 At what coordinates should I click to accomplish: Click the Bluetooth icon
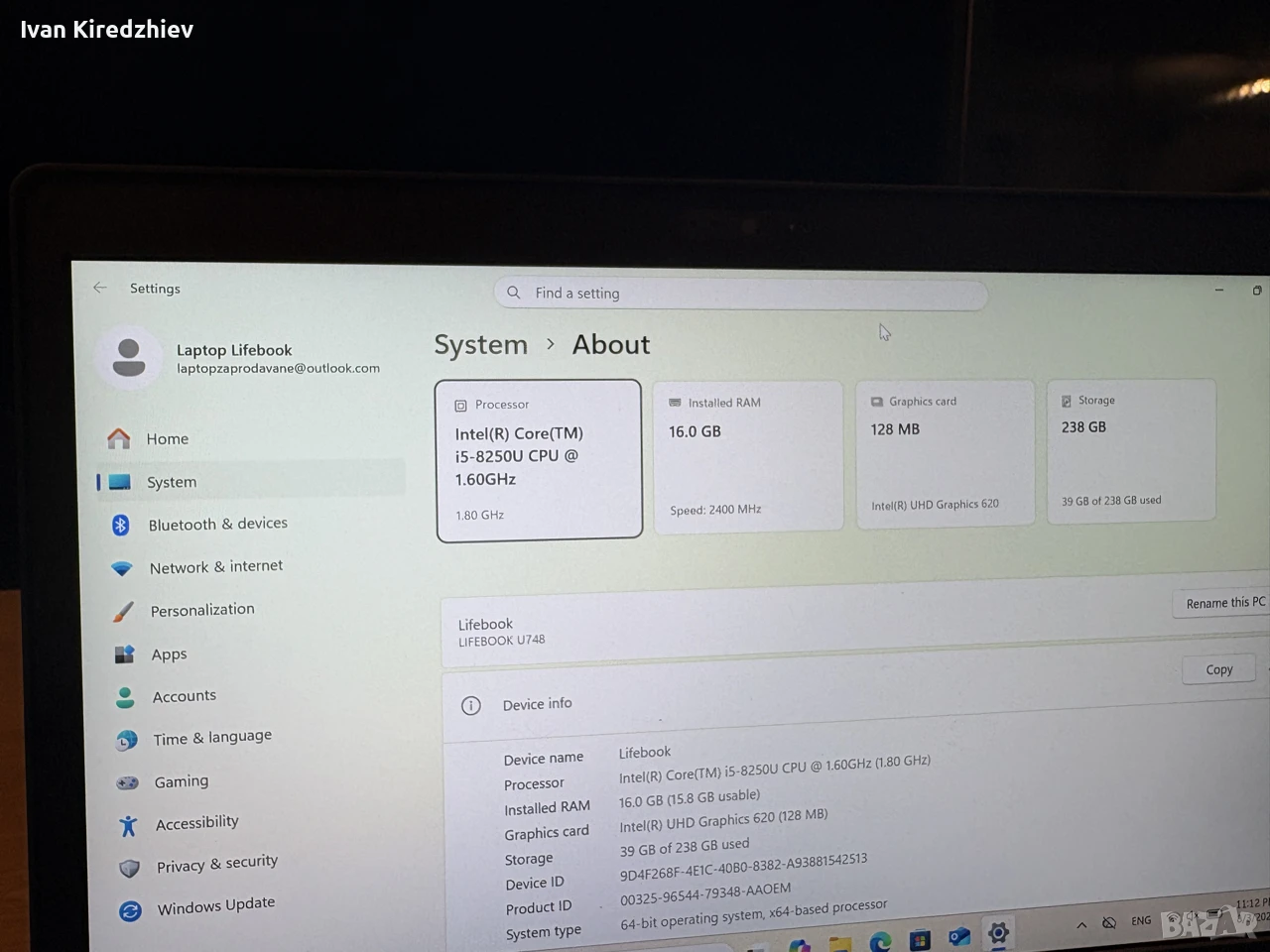coord(121,525)
